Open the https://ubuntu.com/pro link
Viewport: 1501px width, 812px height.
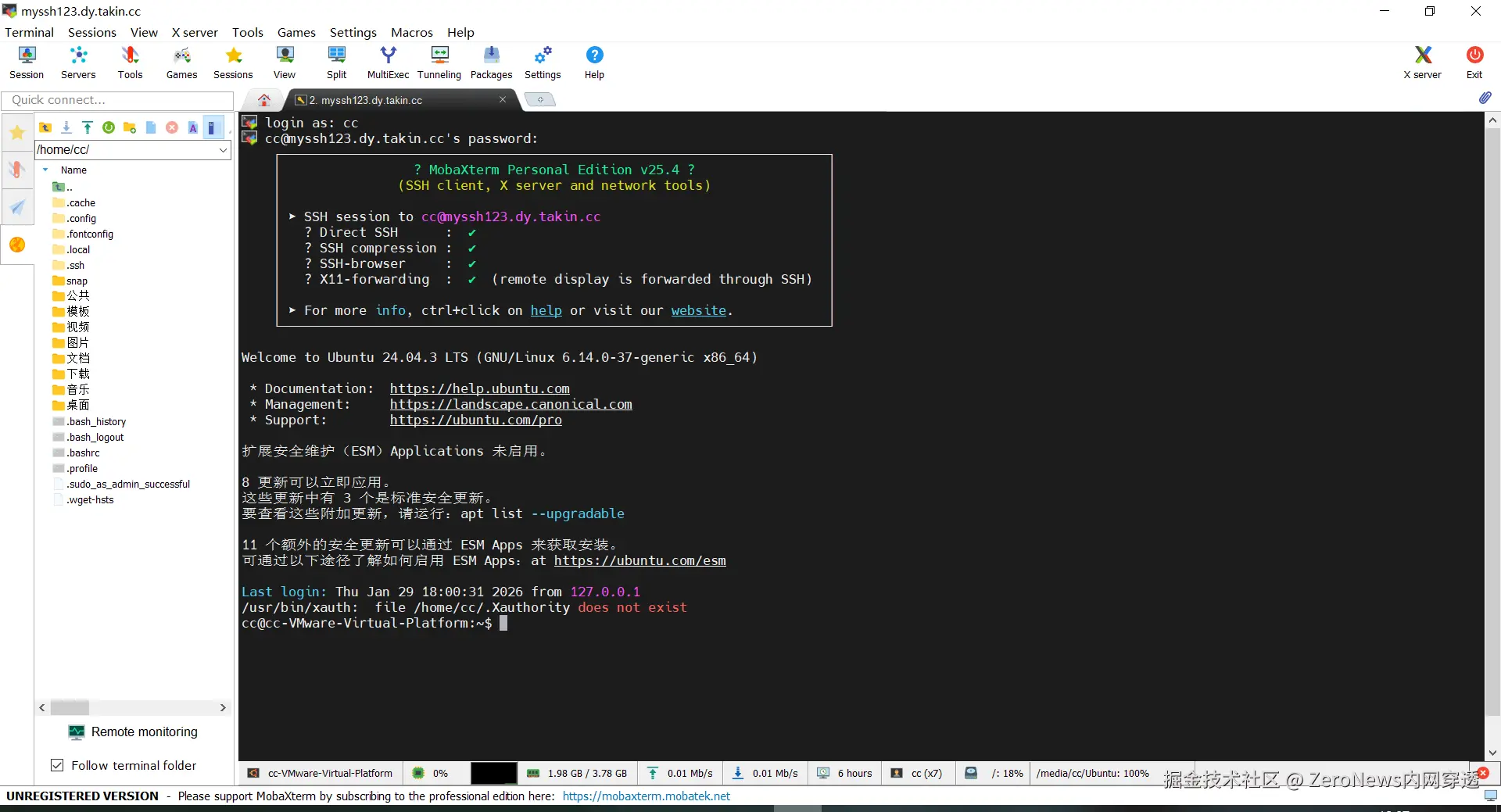475,420
